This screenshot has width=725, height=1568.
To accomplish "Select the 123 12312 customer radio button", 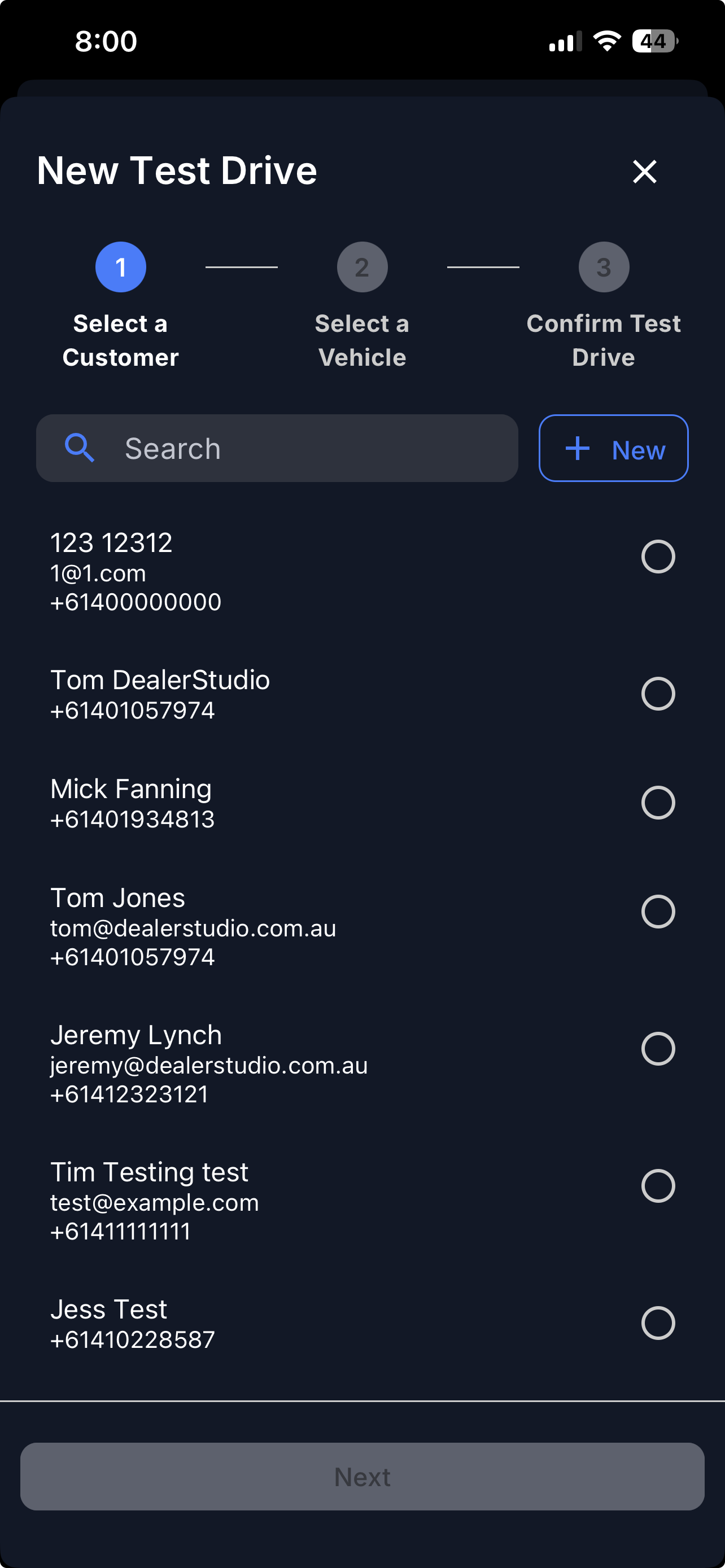I will [x=658, y=557].
